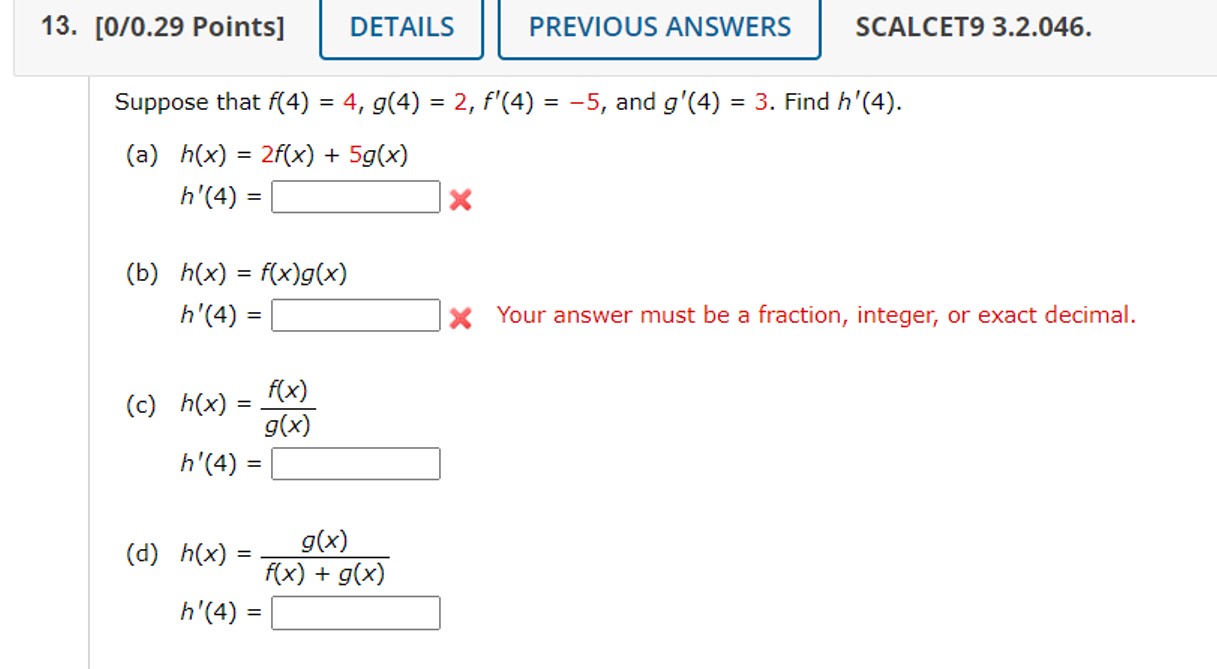1217x669 pixels.
Task: Click the answer box for part (b)
Action: pos(355,313)
